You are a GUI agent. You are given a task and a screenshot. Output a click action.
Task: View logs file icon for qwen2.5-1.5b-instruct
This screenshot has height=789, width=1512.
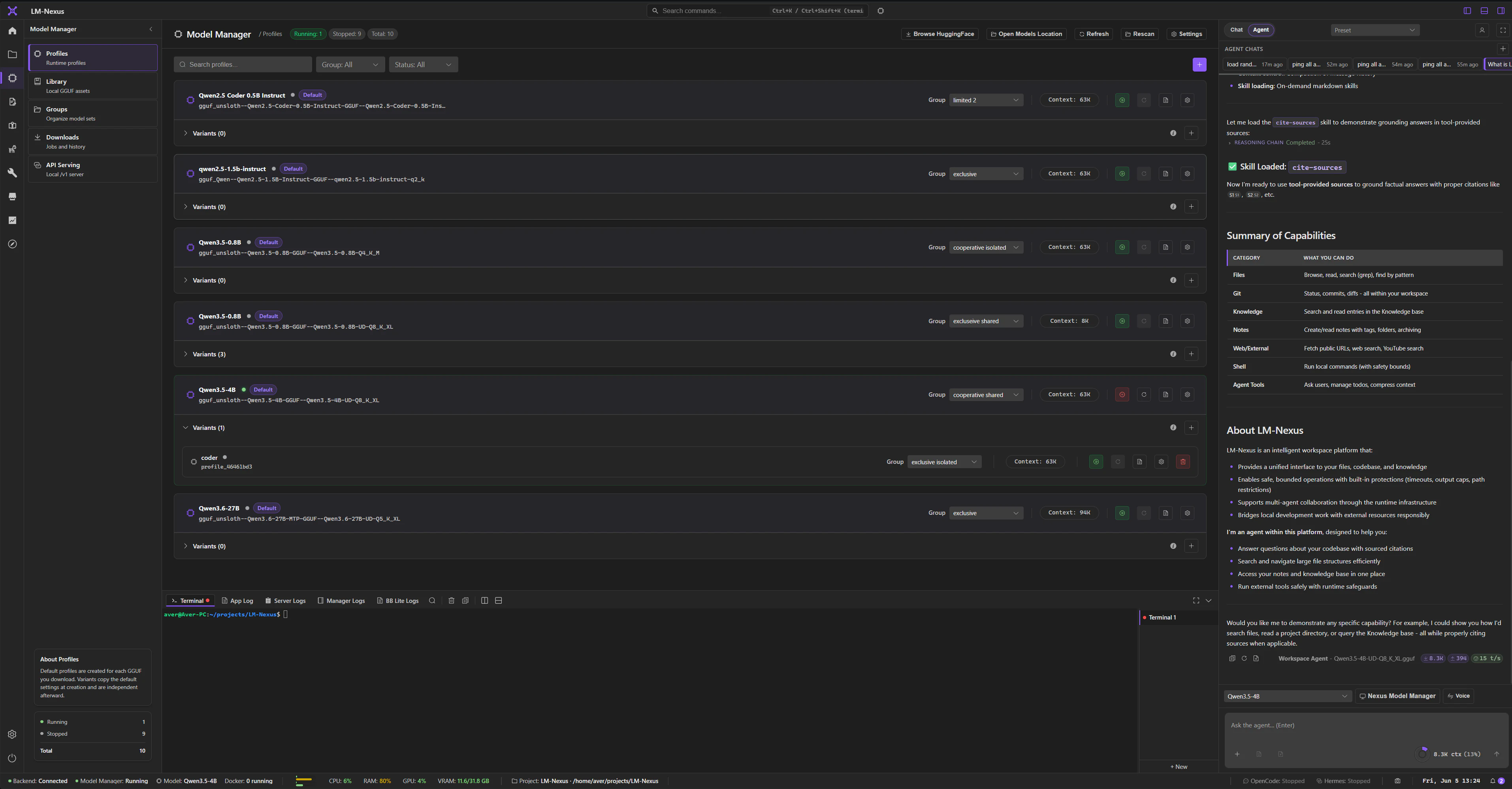(1165, 174)
